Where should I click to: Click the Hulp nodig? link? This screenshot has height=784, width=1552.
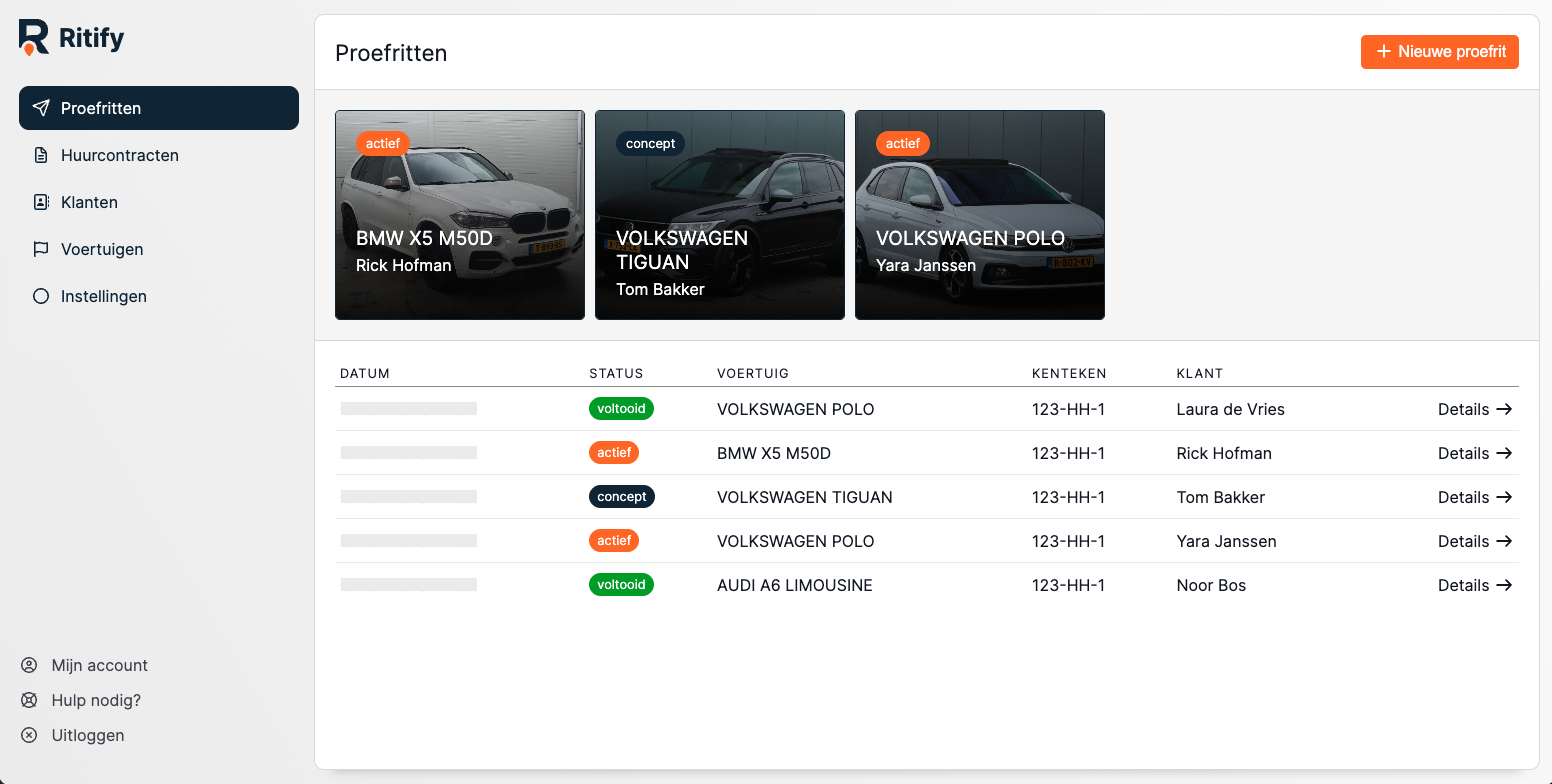pos(82,700)
